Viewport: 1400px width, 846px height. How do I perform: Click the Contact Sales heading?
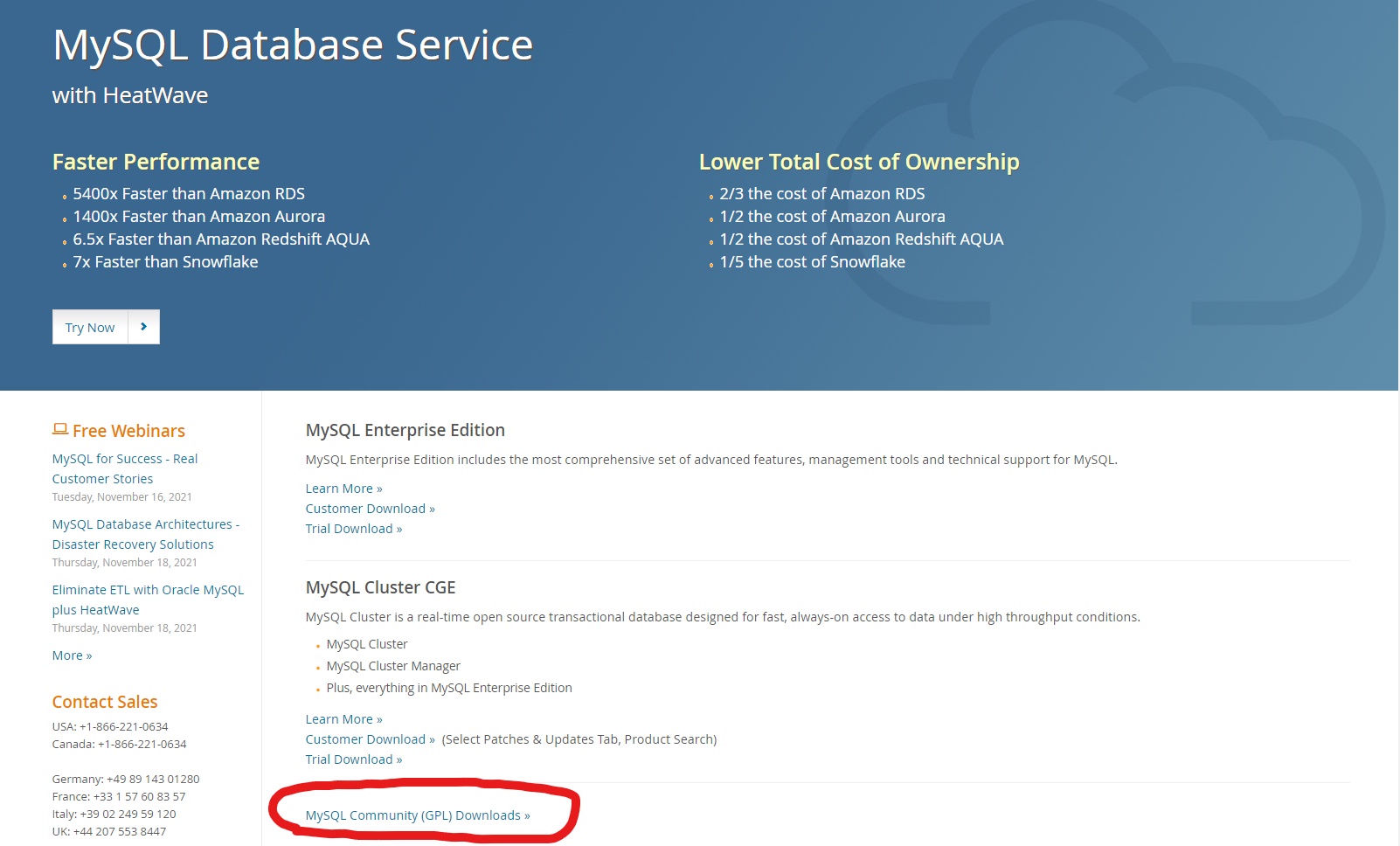[x=105, y=702]
